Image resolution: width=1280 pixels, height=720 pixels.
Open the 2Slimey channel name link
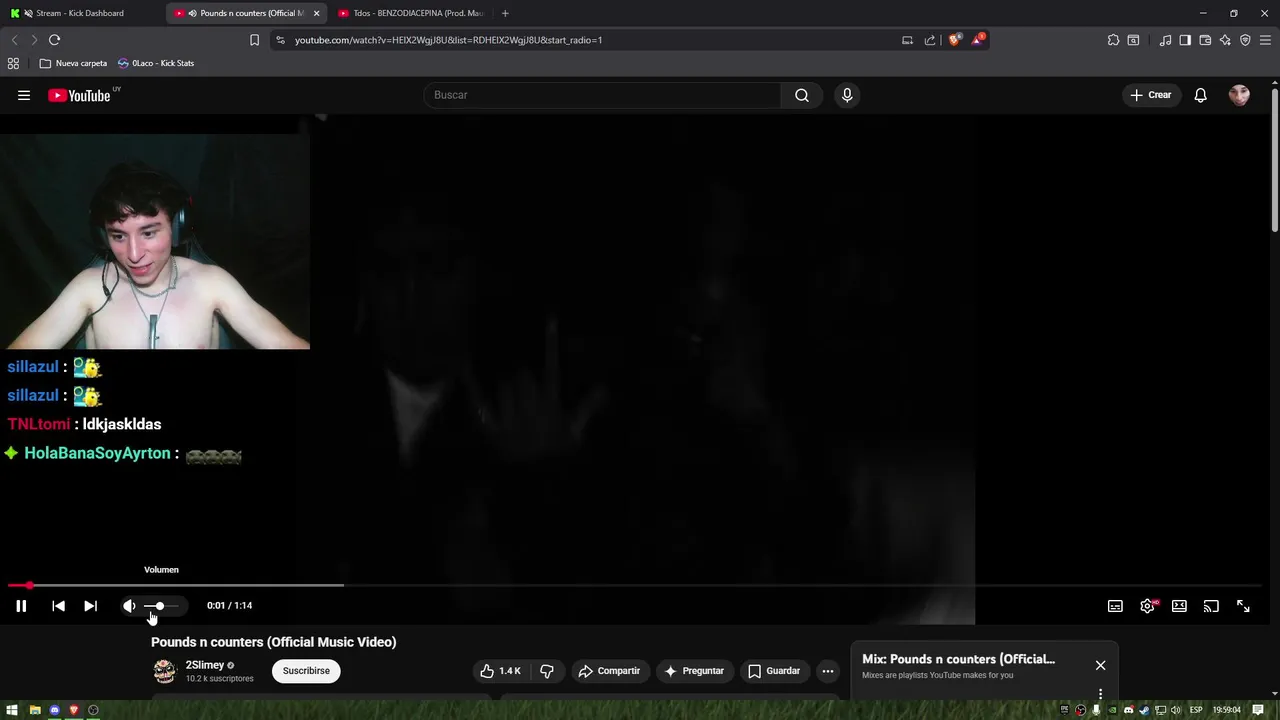pos(205,665)
